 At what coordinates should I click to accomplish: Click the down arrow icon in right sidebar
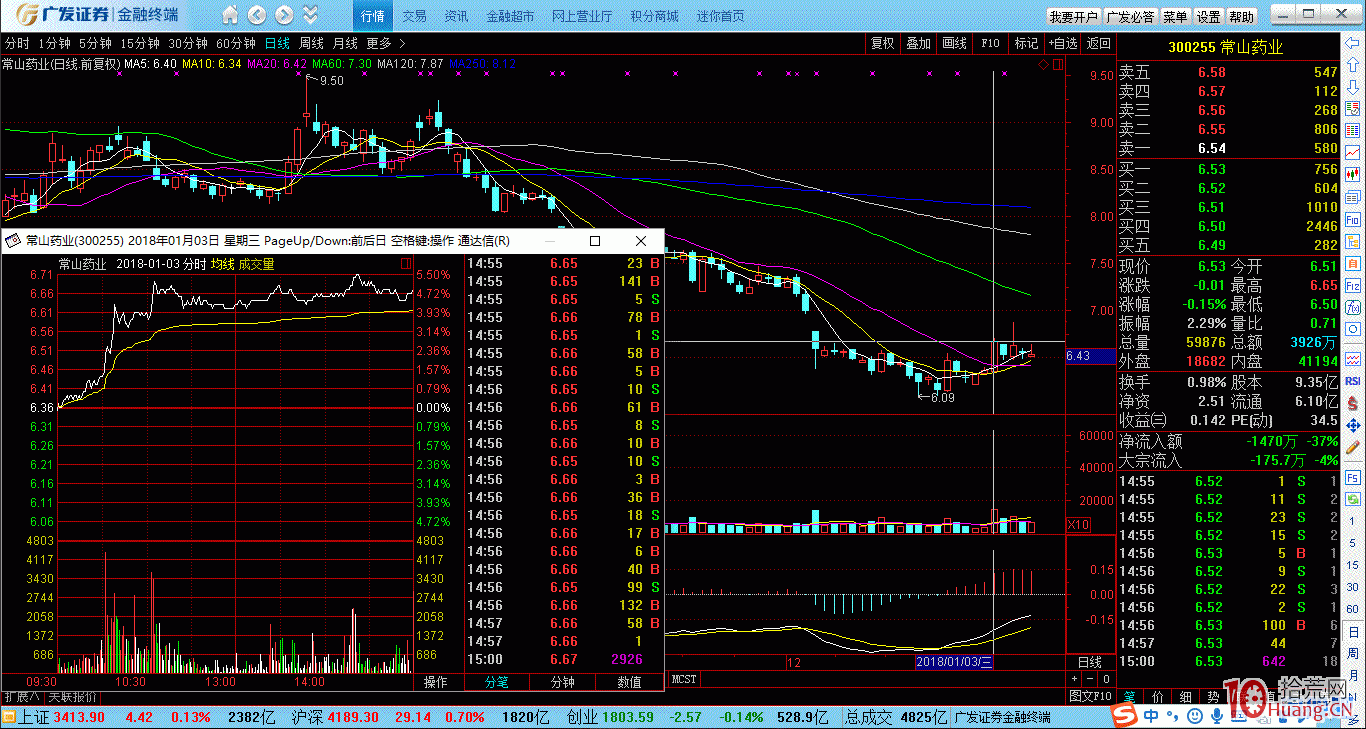[1352, 87]
